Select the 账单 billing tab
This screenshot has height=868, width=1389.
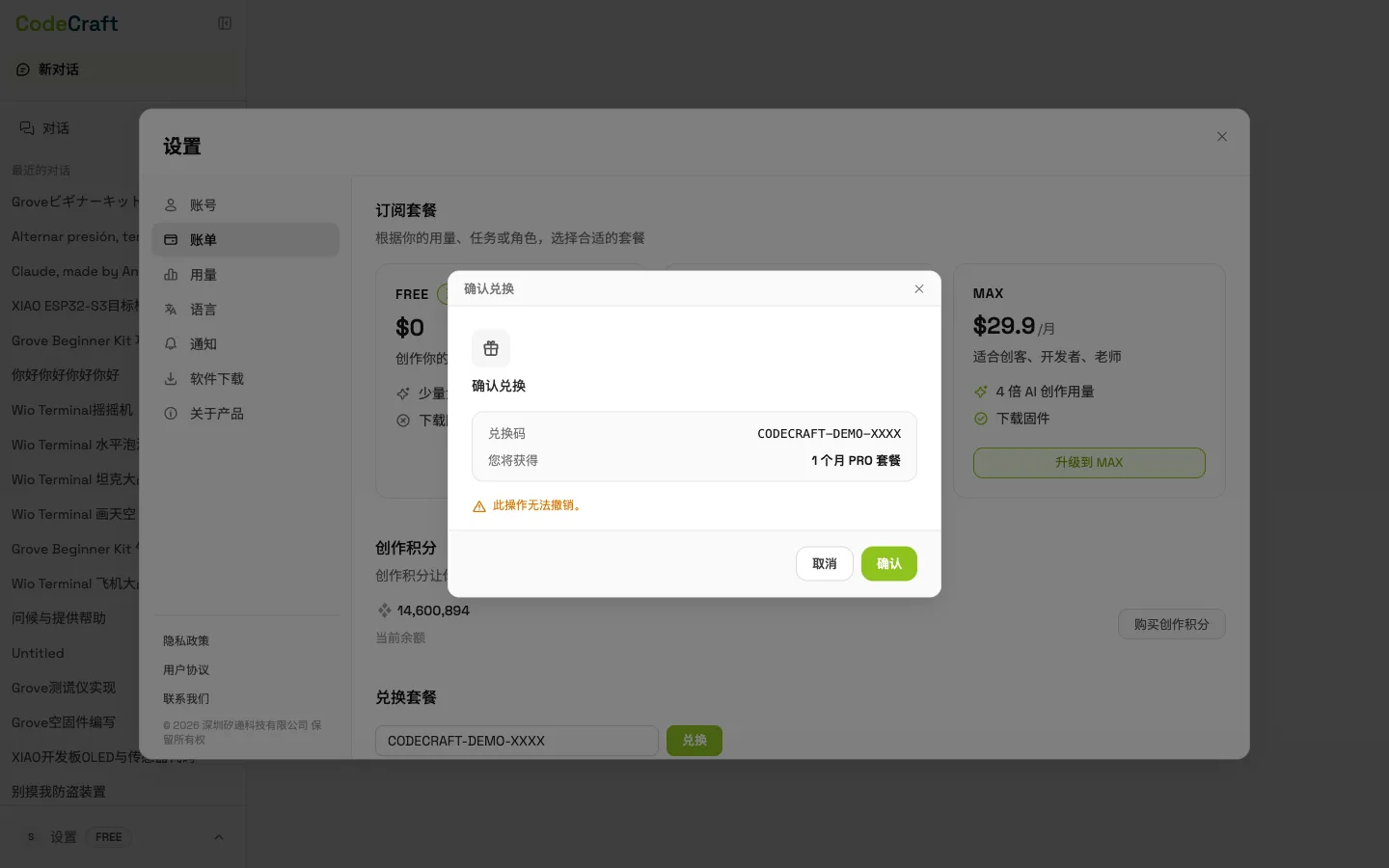click(245, 240)
